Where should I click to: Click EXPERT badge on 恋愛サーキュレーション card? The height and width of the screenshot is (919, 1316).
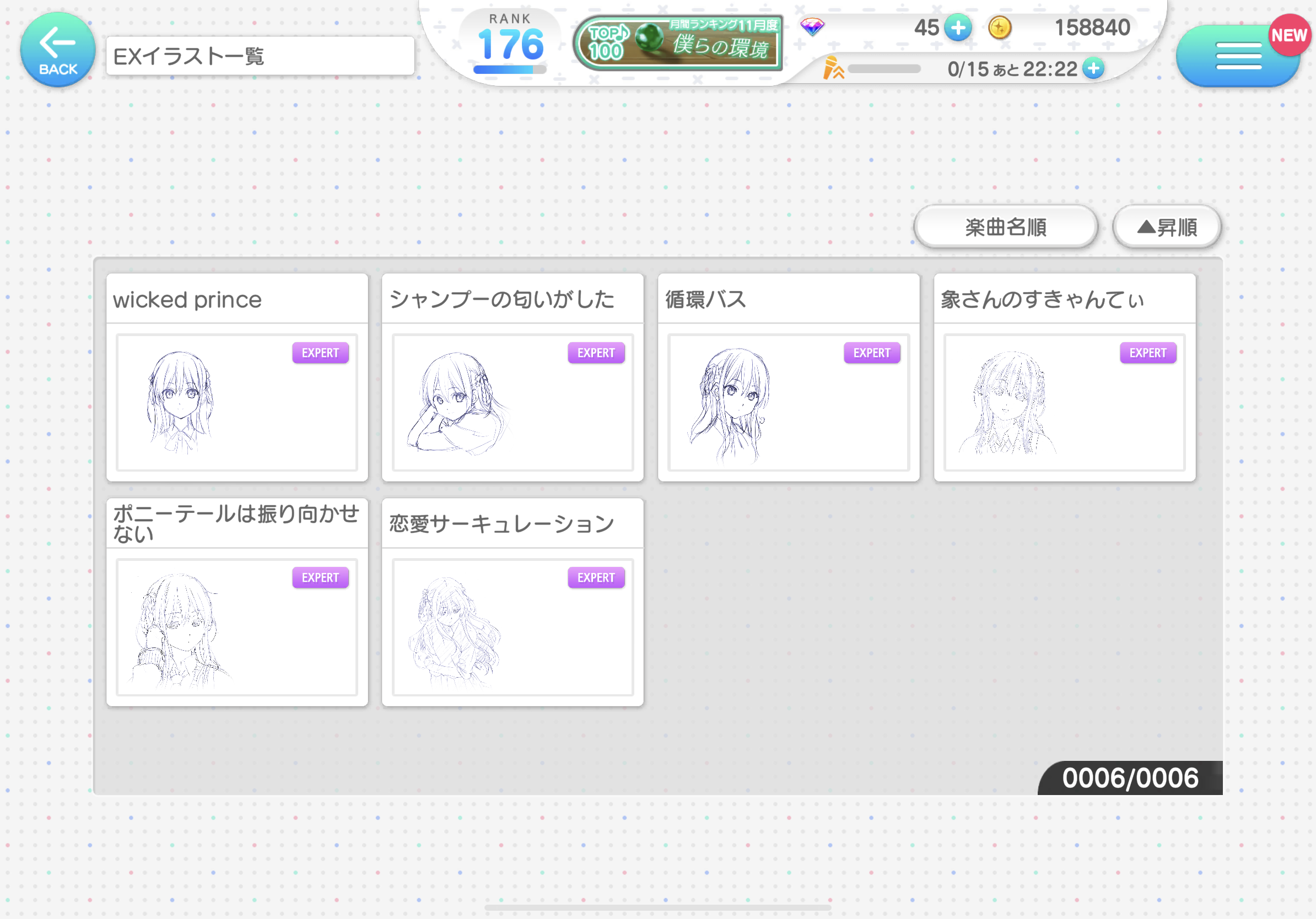click(596, 577)
